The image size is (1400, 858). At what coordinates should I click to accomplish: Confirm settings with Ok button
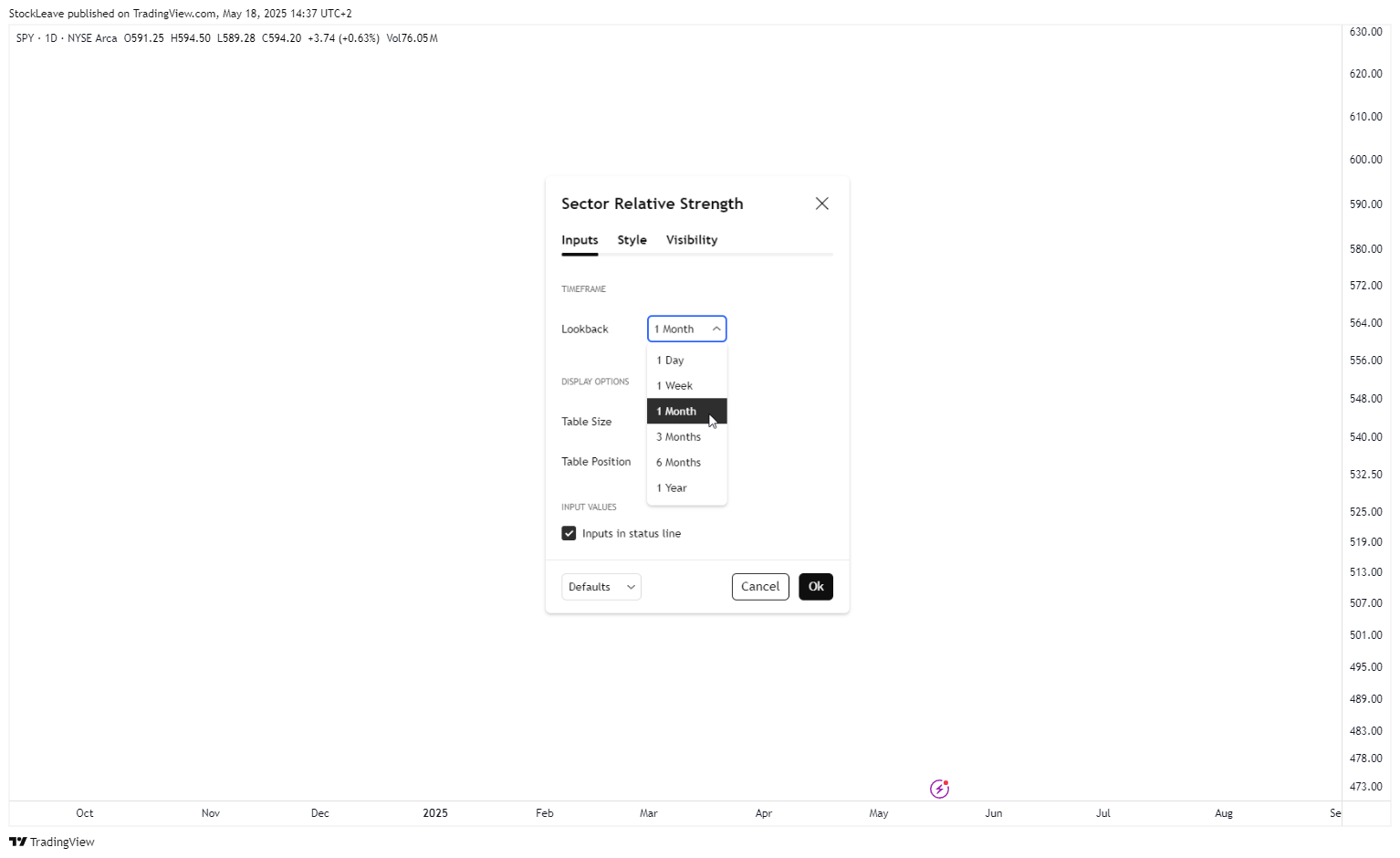[816, 587]
